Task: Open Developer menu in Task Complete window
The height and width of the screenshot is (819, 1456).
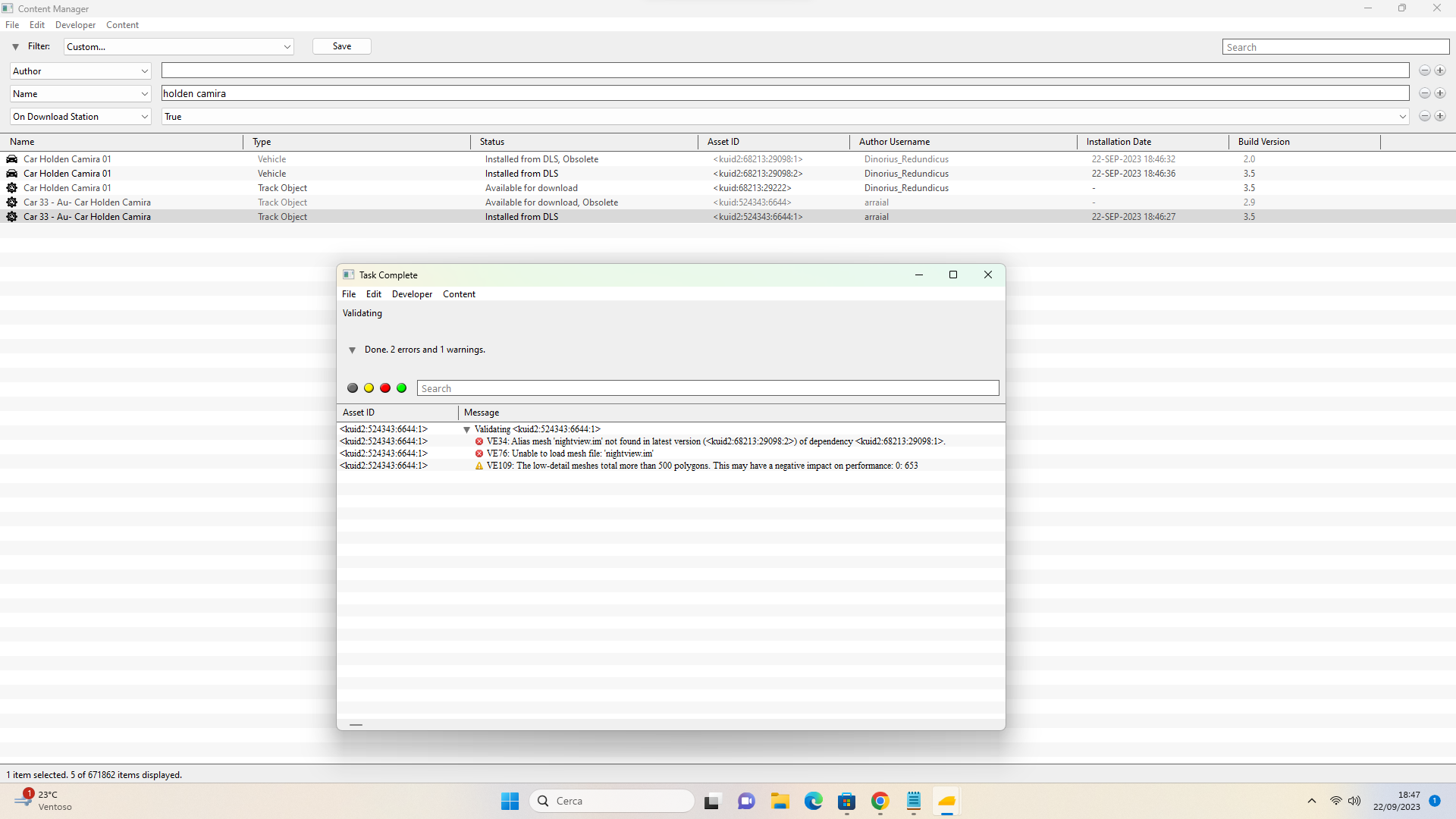Action: 412,294
